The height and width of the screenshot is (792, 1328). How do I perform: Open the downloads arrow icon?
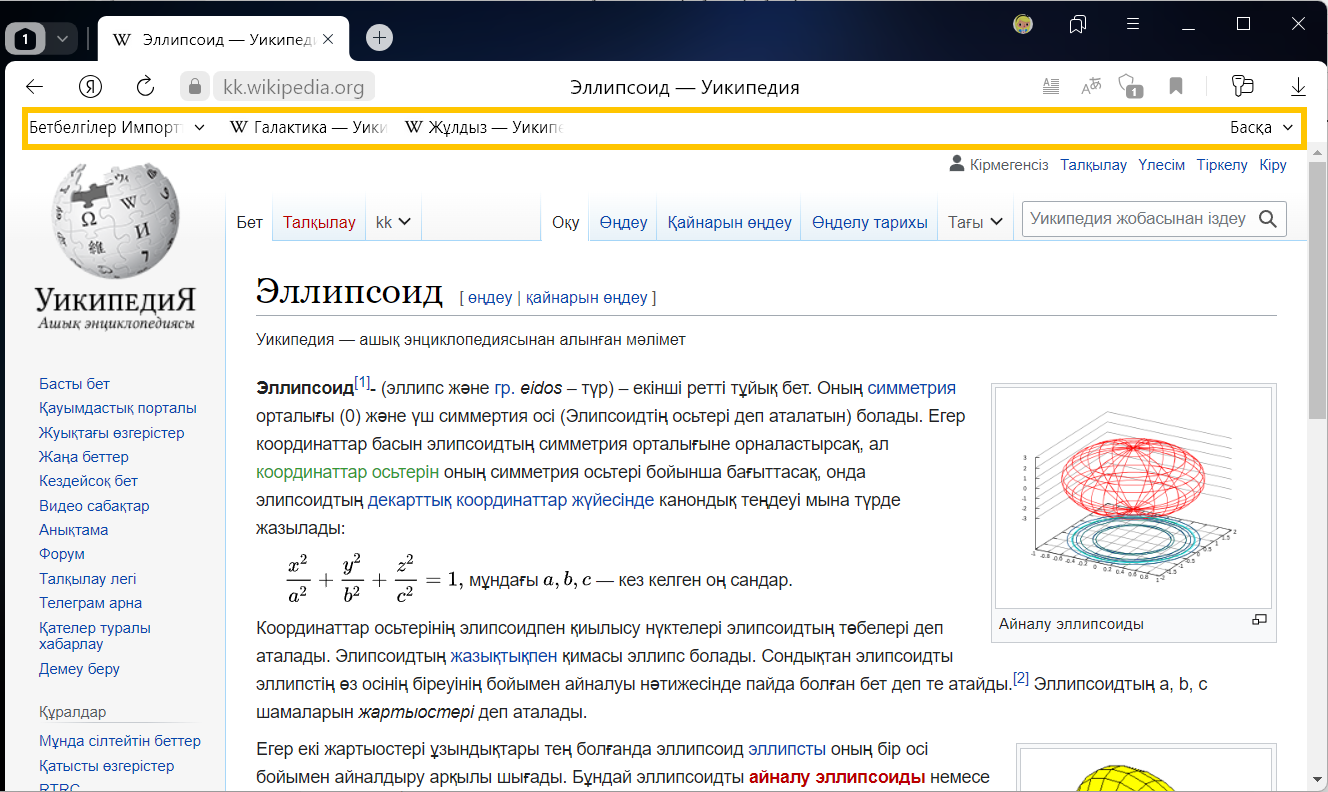pyautogui.click(x=1299, y=86)
